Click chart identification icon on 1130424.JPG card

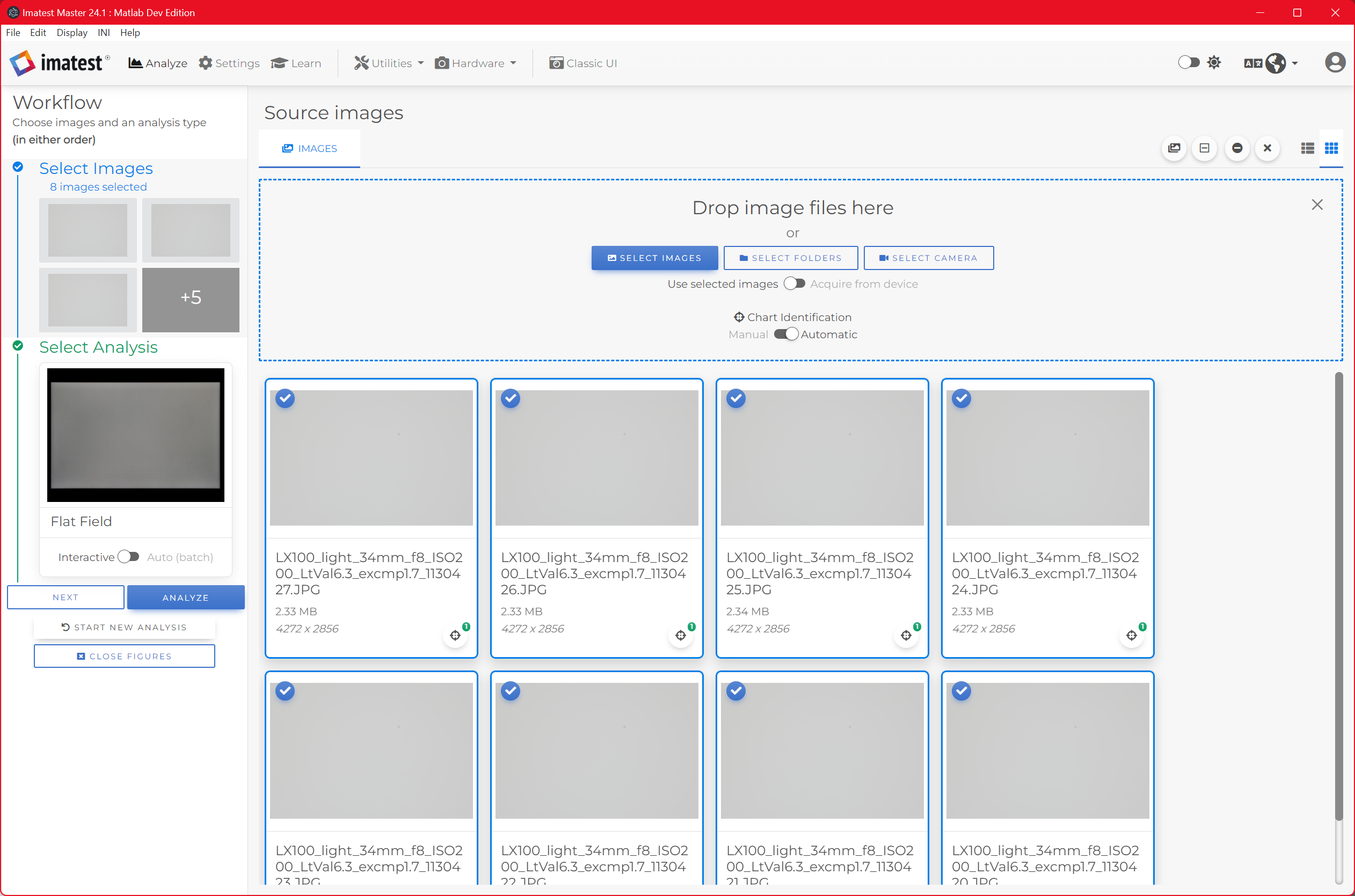click(1132, 636)
